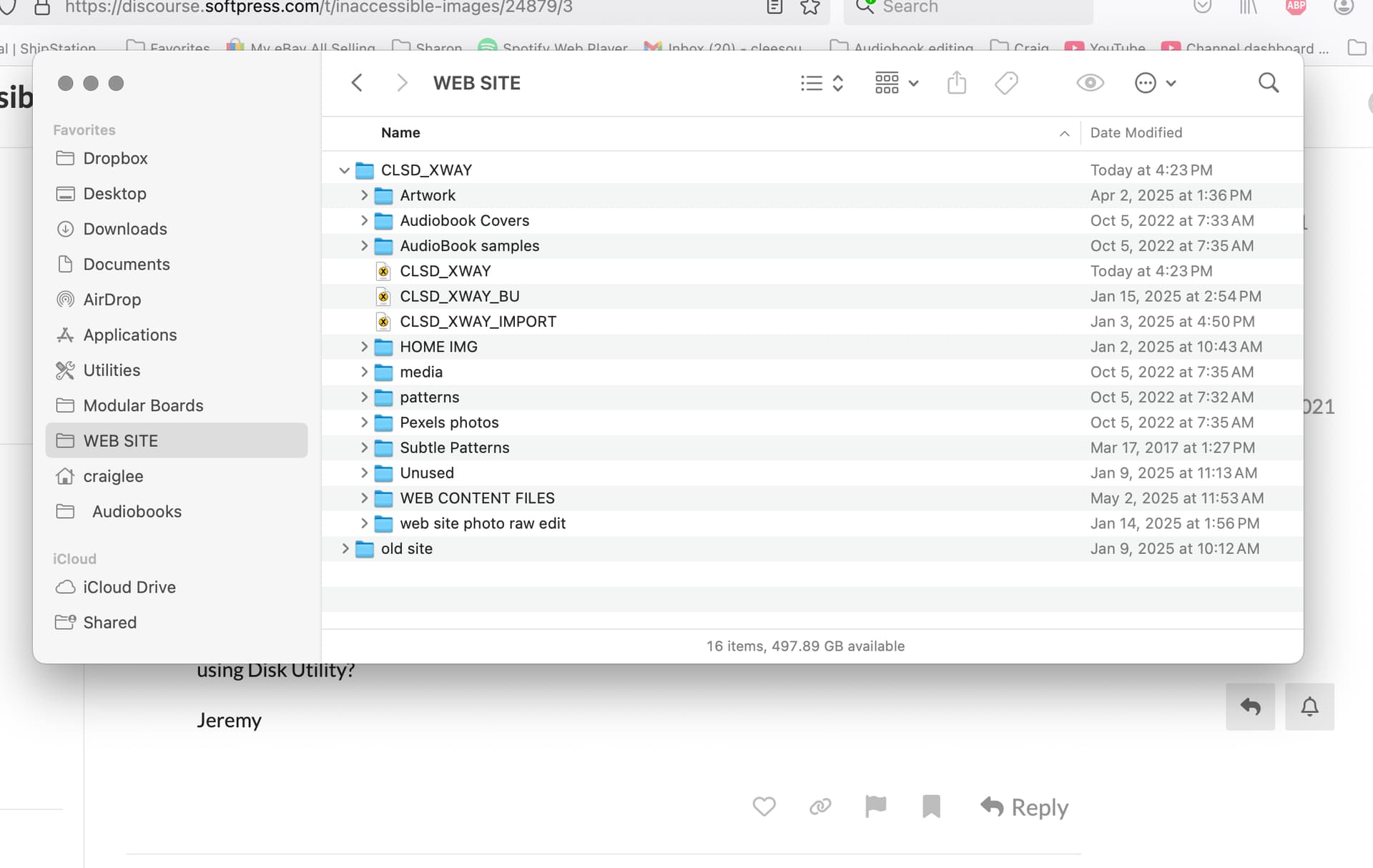
Task: Collapse the CLSD_XWAY folder
Action: [x=344, y=170]
